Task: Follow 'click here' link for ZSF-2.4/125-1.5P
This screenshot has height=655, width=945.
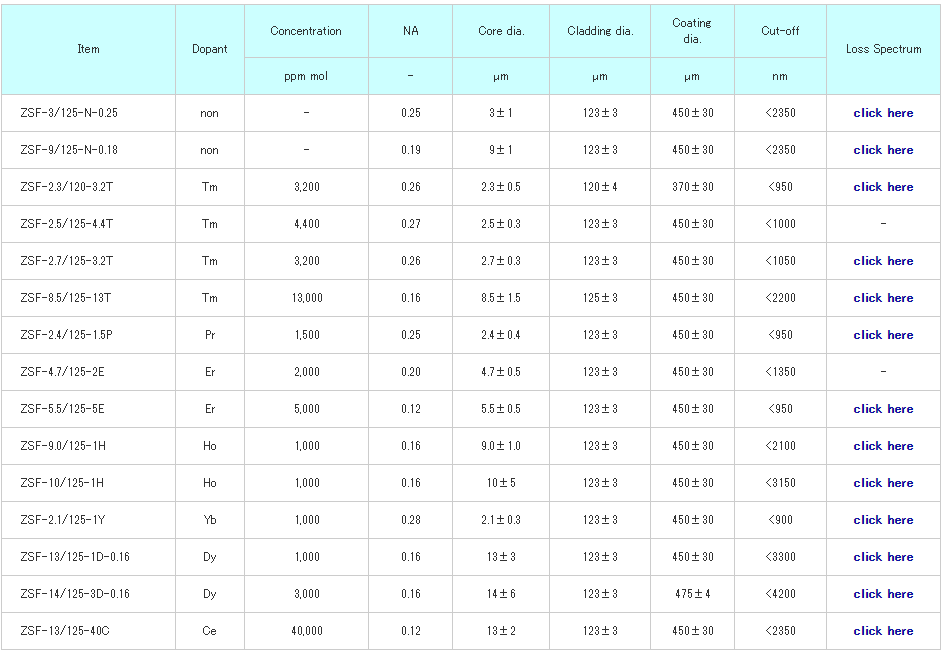Action: coord(883,335)
